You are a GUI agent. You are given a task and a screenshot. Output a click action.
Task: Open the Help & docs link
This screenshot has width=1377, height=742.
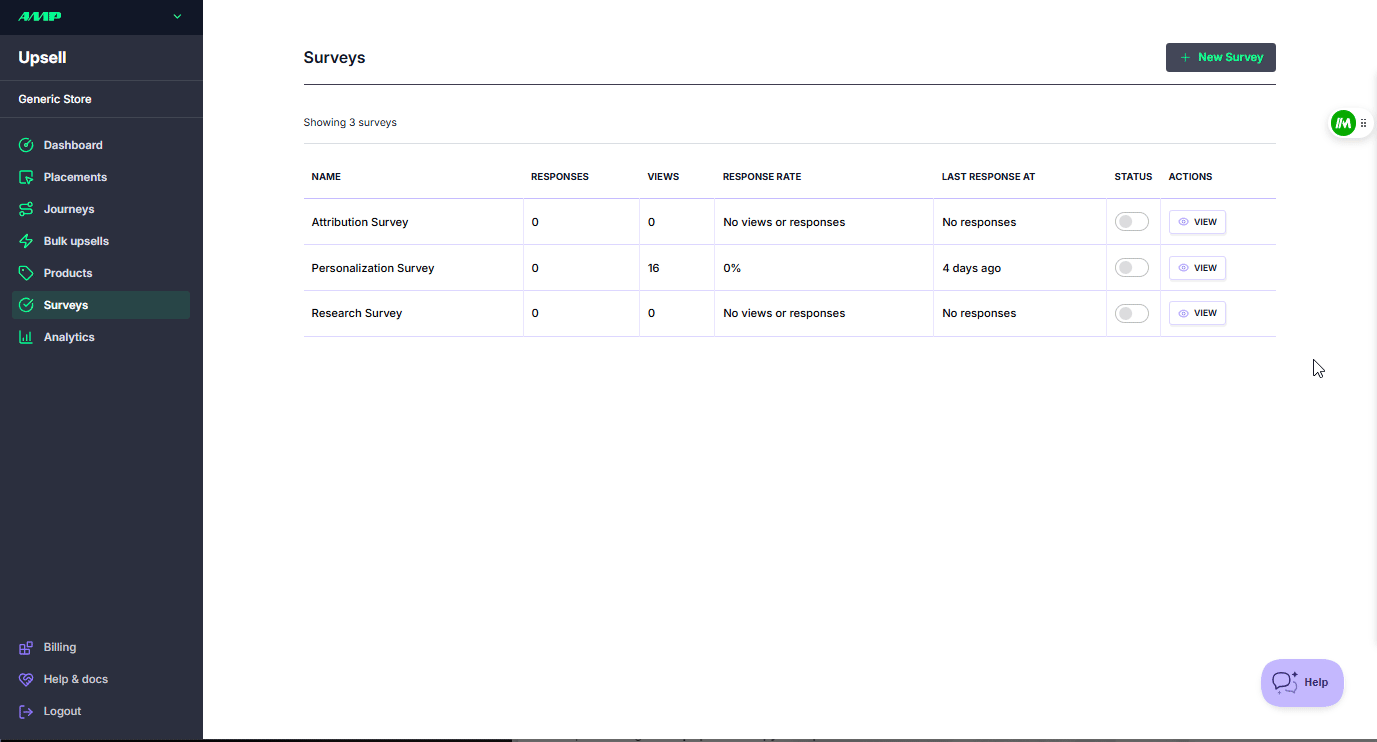click(101, 679)
